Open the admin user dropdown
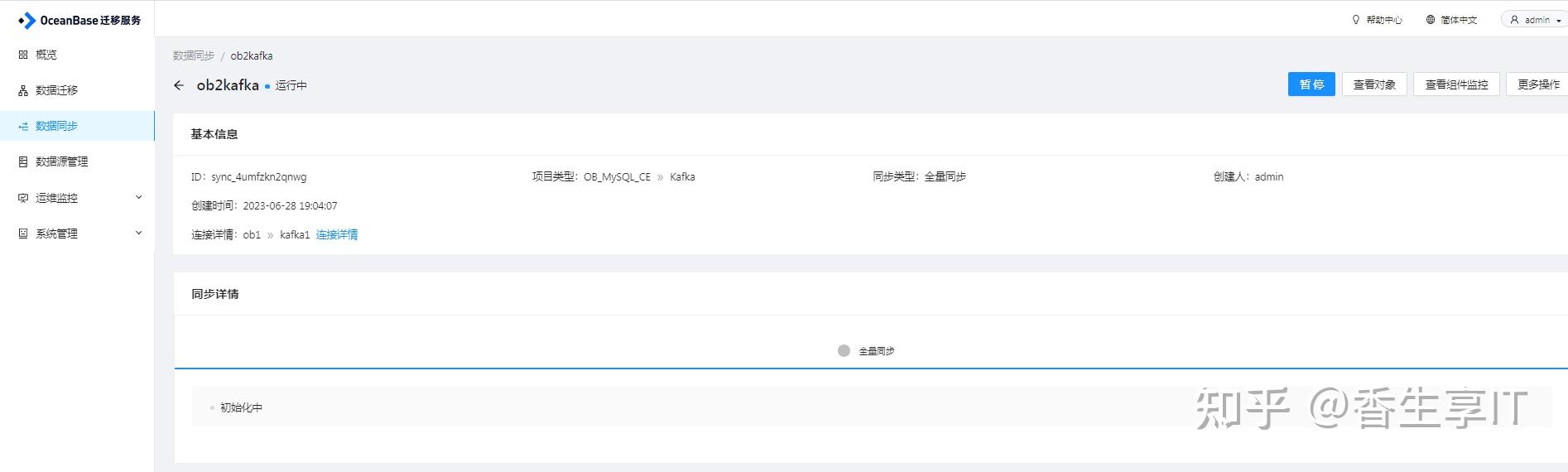The height and width of the screenshot is (472, 1568). (x=1534, y=20)
